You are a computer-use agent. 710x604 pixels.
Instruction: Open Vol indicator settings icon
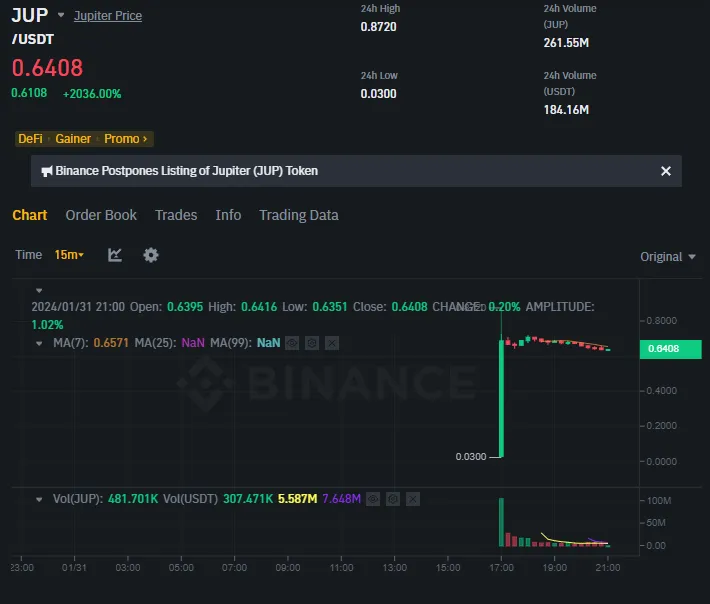[393, 499]
